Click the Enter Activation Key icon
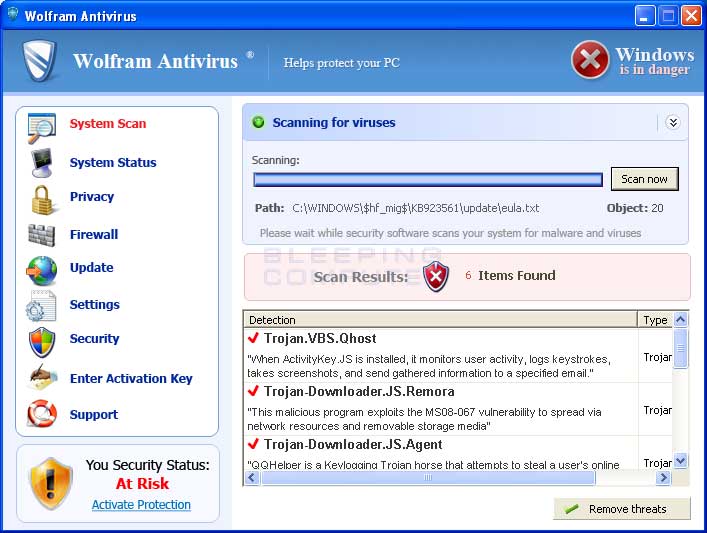The image size is (707, 533). [41, 379]
